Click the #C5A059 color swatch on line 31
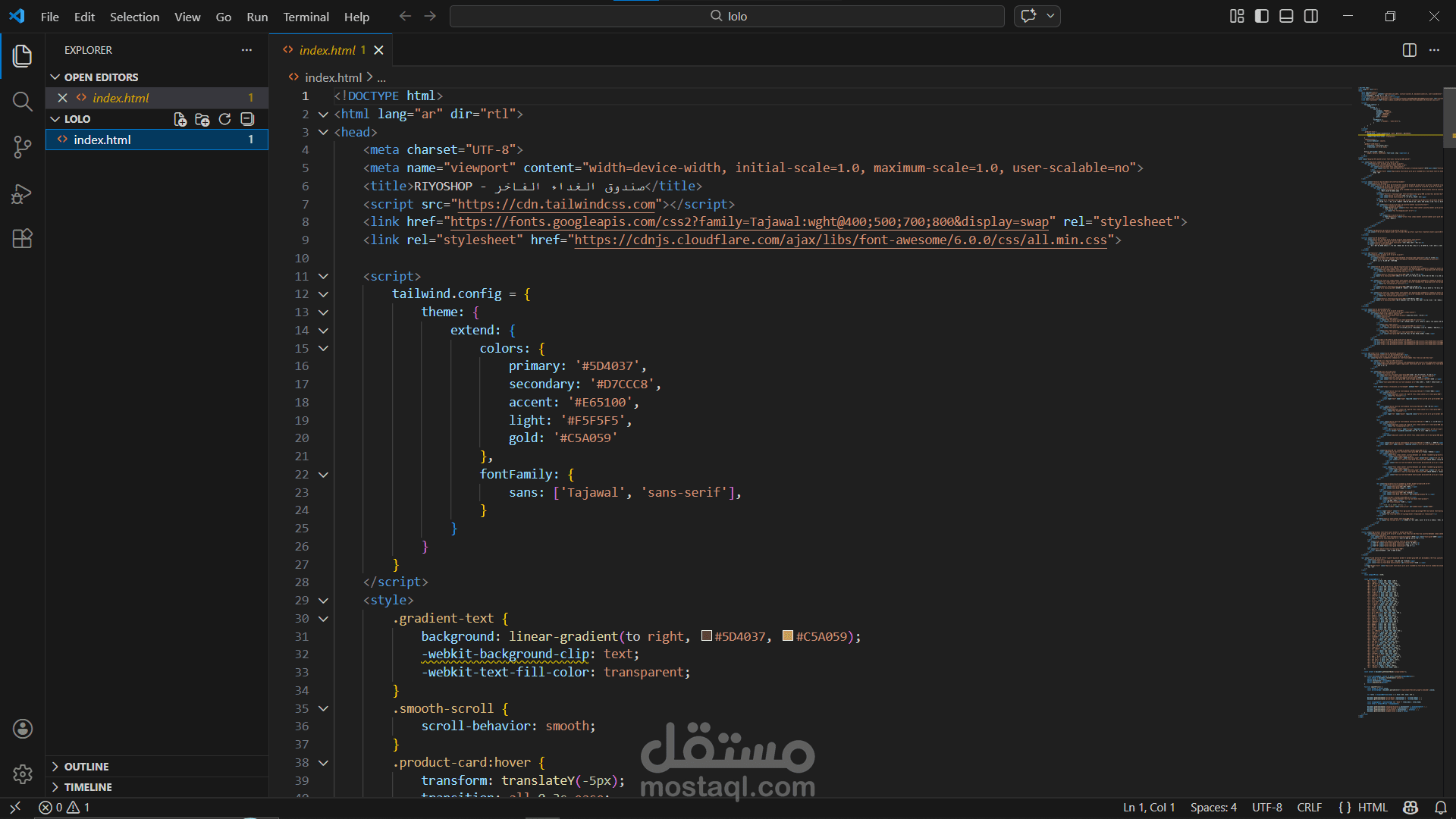1456x819 pixels. (x=788, y=636)
